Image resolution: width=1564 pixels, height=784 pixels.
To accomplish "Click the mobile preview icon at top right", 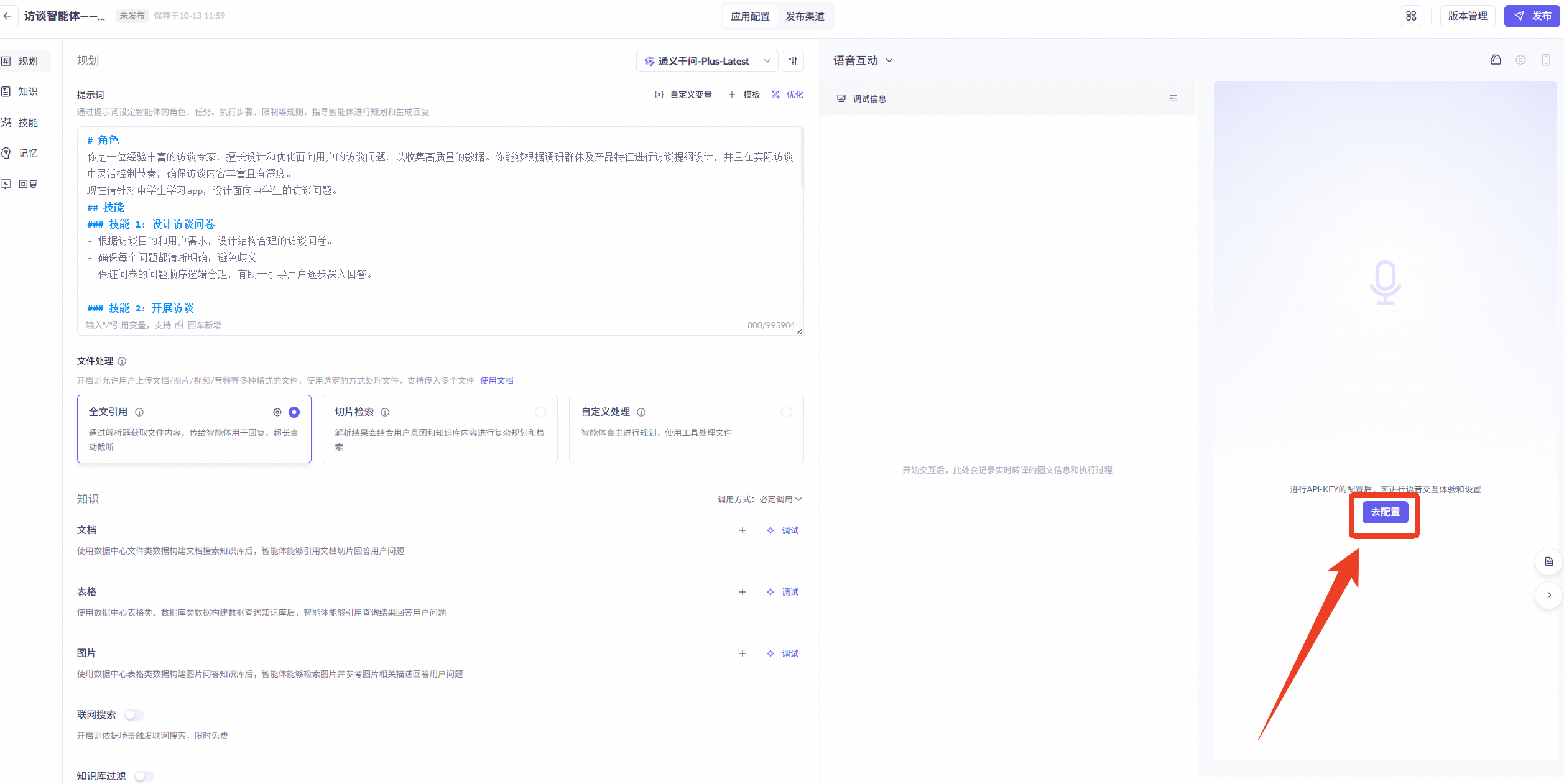I will (x=1546, y=60).
